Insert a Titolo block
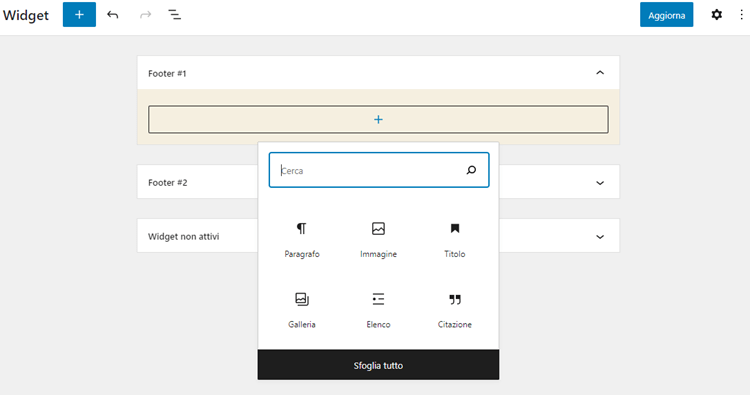This screenshot has height=395, width=750. tap(455, 240)
